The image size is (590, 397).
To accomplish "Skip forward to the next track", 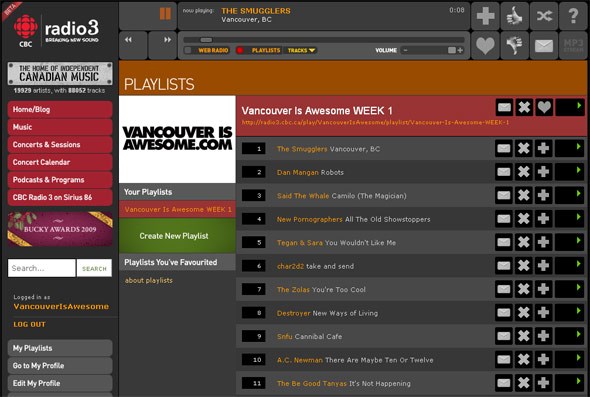I will [163, 46].
